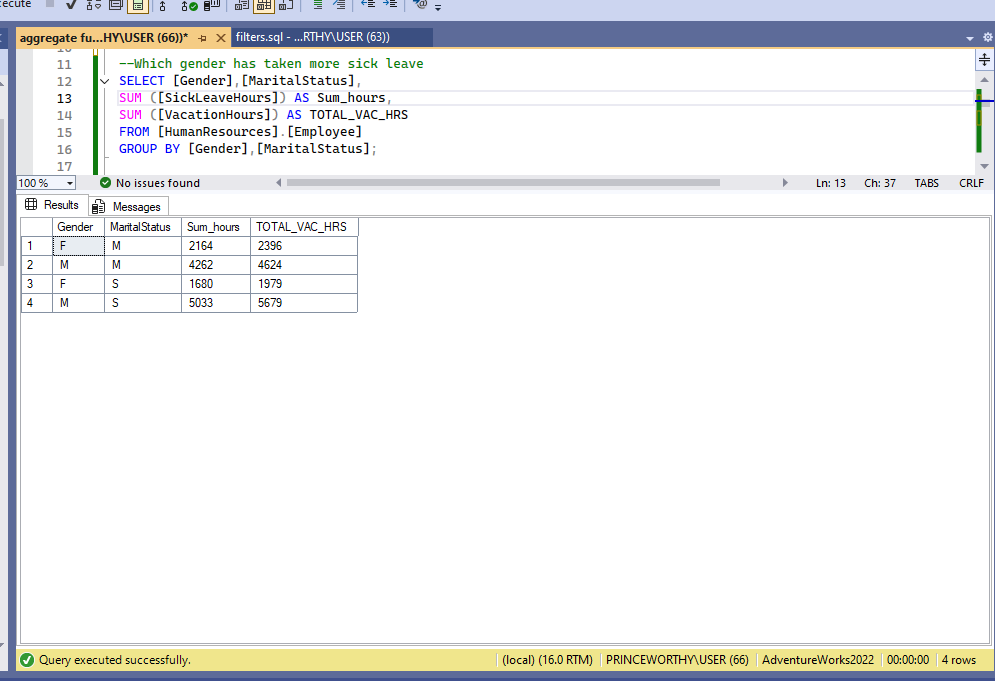
Task: Click the editor split handle icon
Action: point(984,60)
